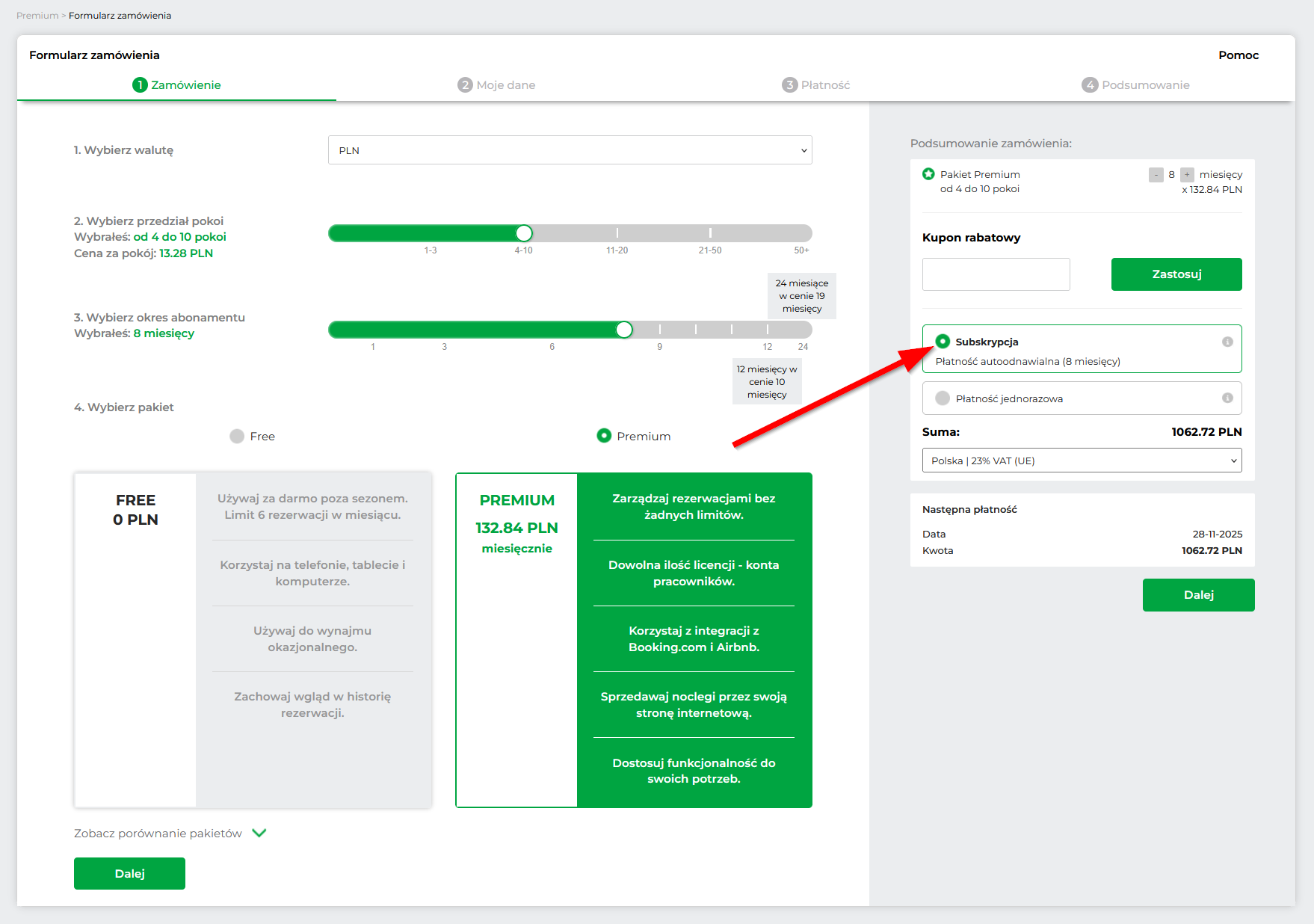This screenshot has width=1314, height=924.
Task: Choose the Free package radio button
Action: coord(237,437)
